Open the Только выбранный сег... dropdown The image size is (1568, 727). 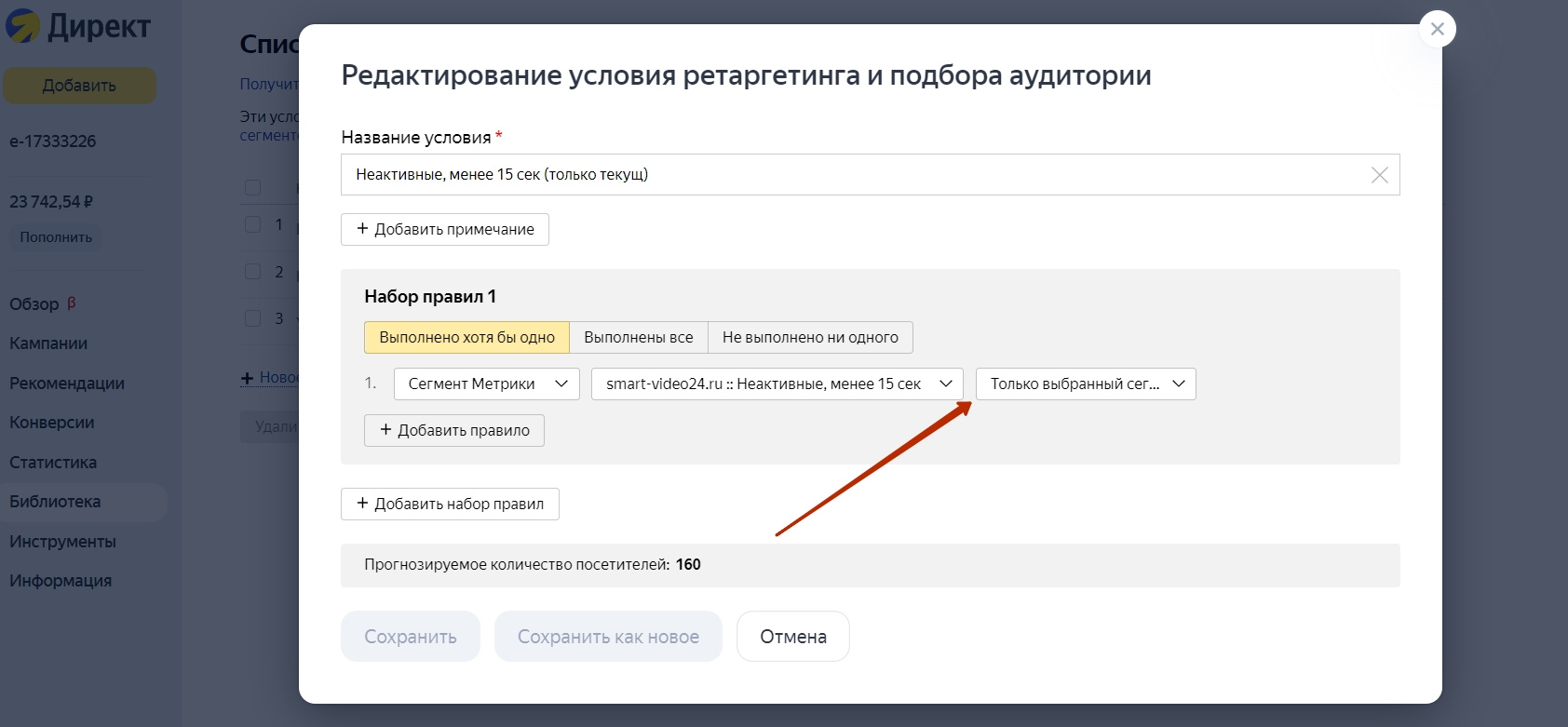(1086, 384)
